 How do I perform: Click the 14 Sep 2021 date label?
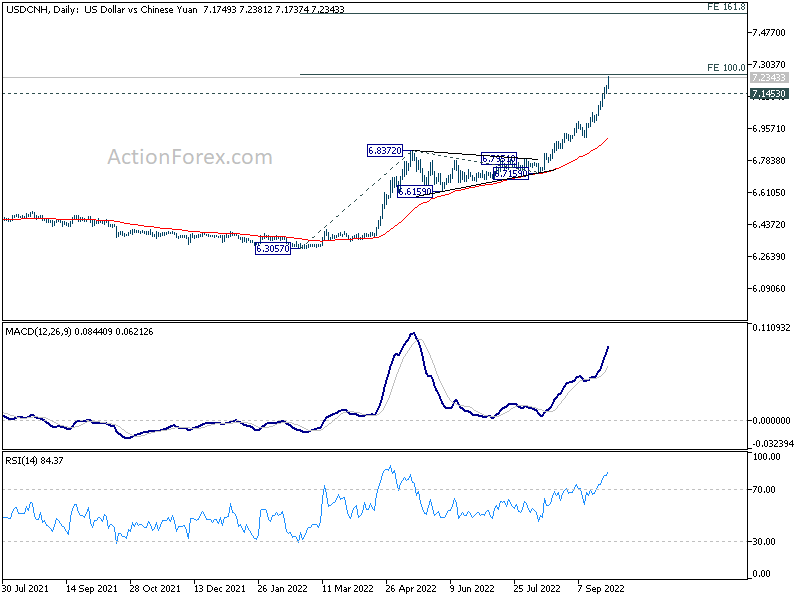click(91, 589)
